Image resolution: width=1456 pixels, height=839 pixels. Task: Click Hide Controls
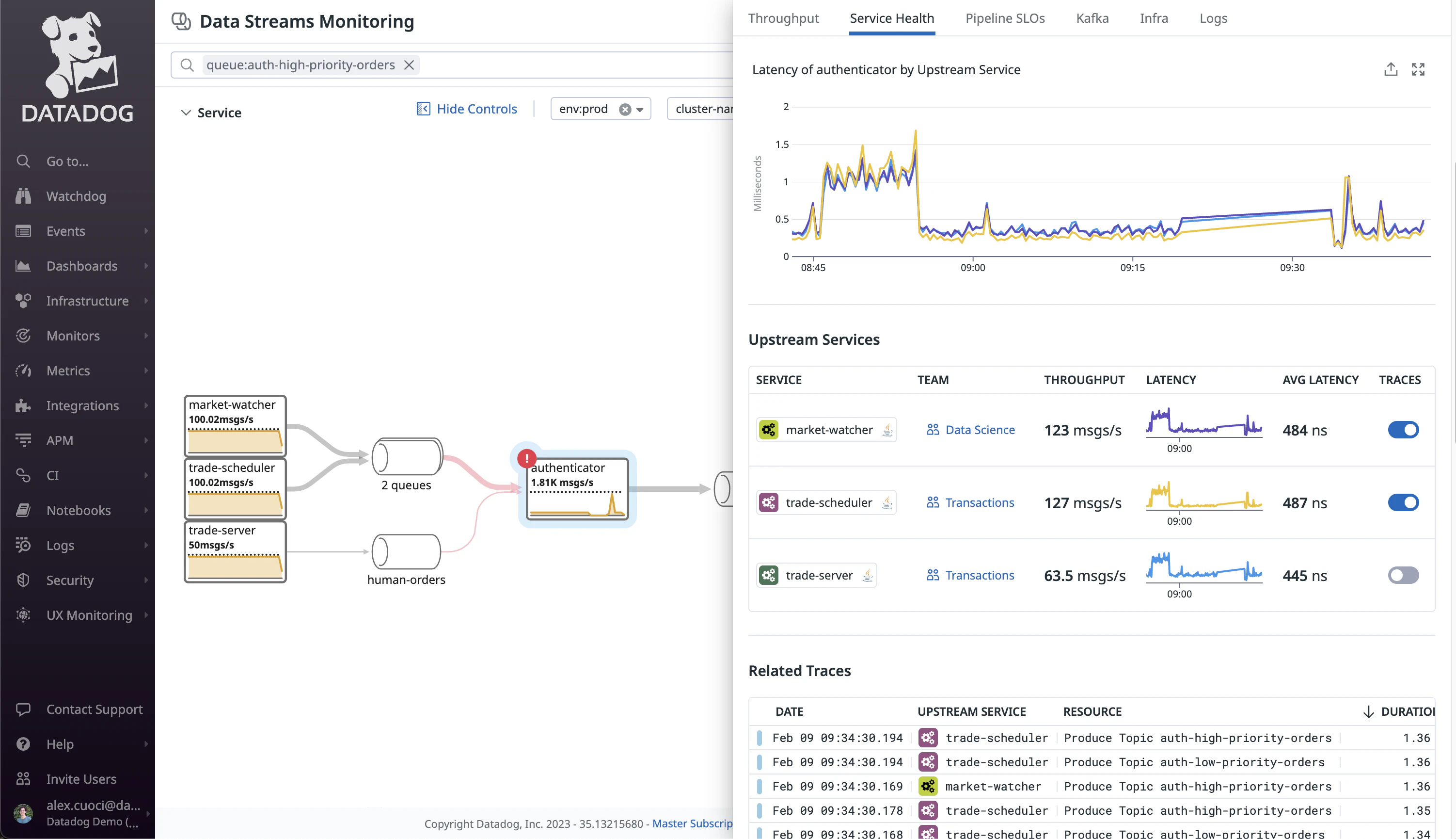click(x=477, y=108)
